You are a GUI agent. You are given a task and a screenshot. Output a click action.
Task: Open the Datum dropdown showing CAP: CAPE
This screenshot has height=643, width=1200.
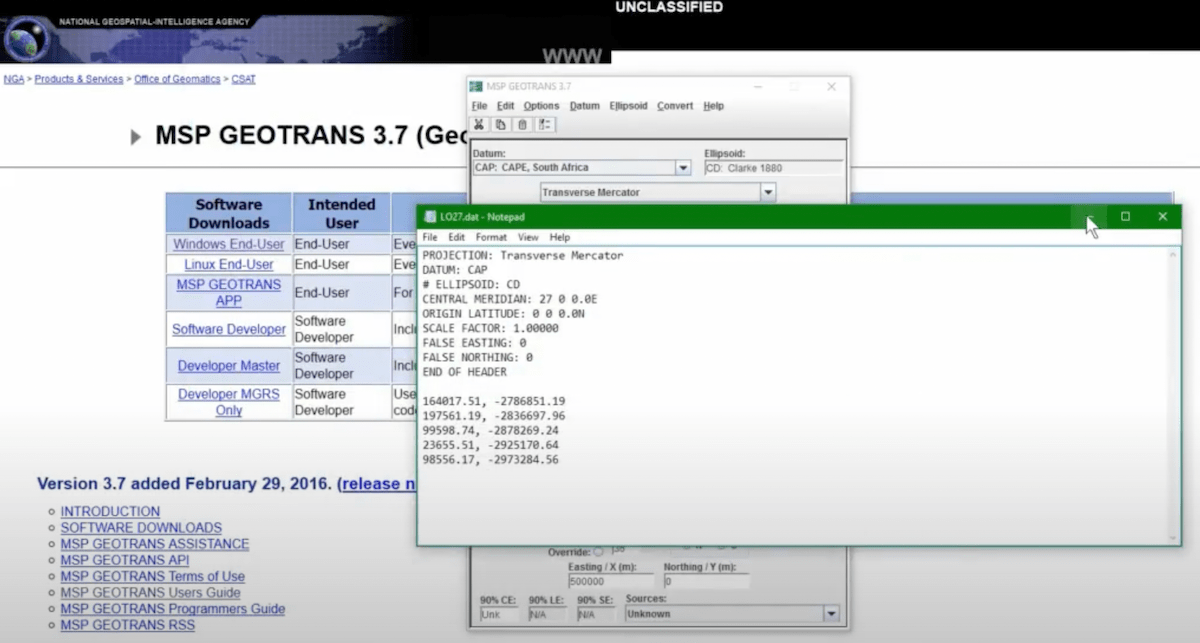tap(684, 168)
